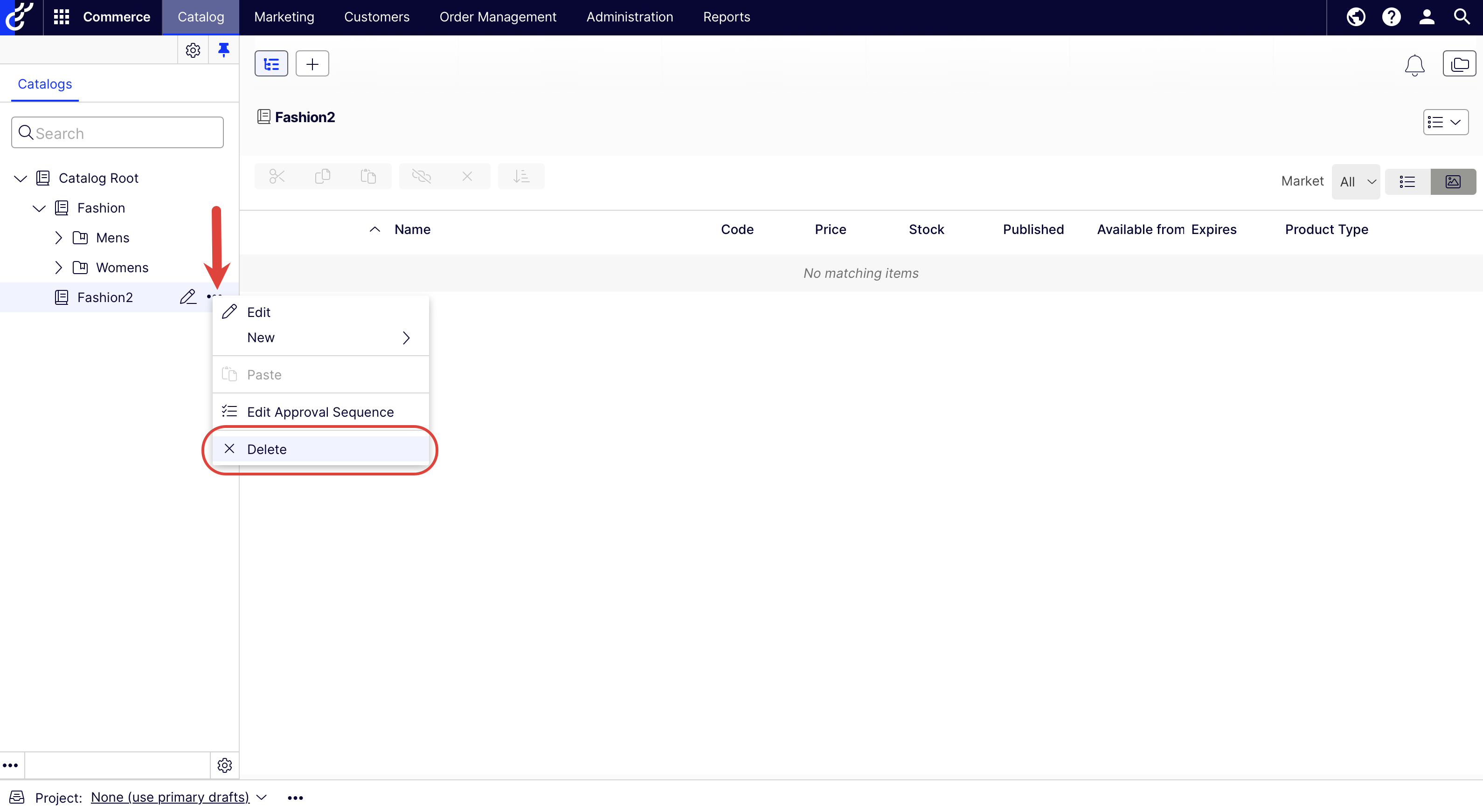
Task: Open the global search magnifier icon
Action: [x=1462, y=17]
